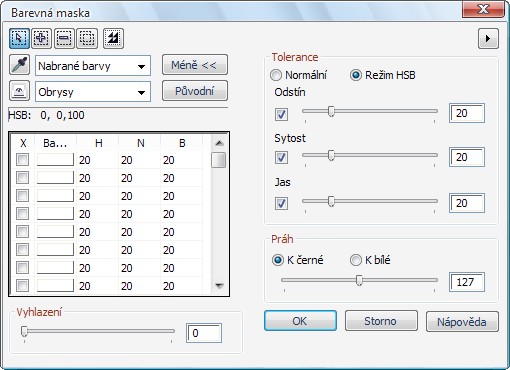510x370 pixels.
Task: Click the color list scrollbar thumb
Action: pos(219,160)
